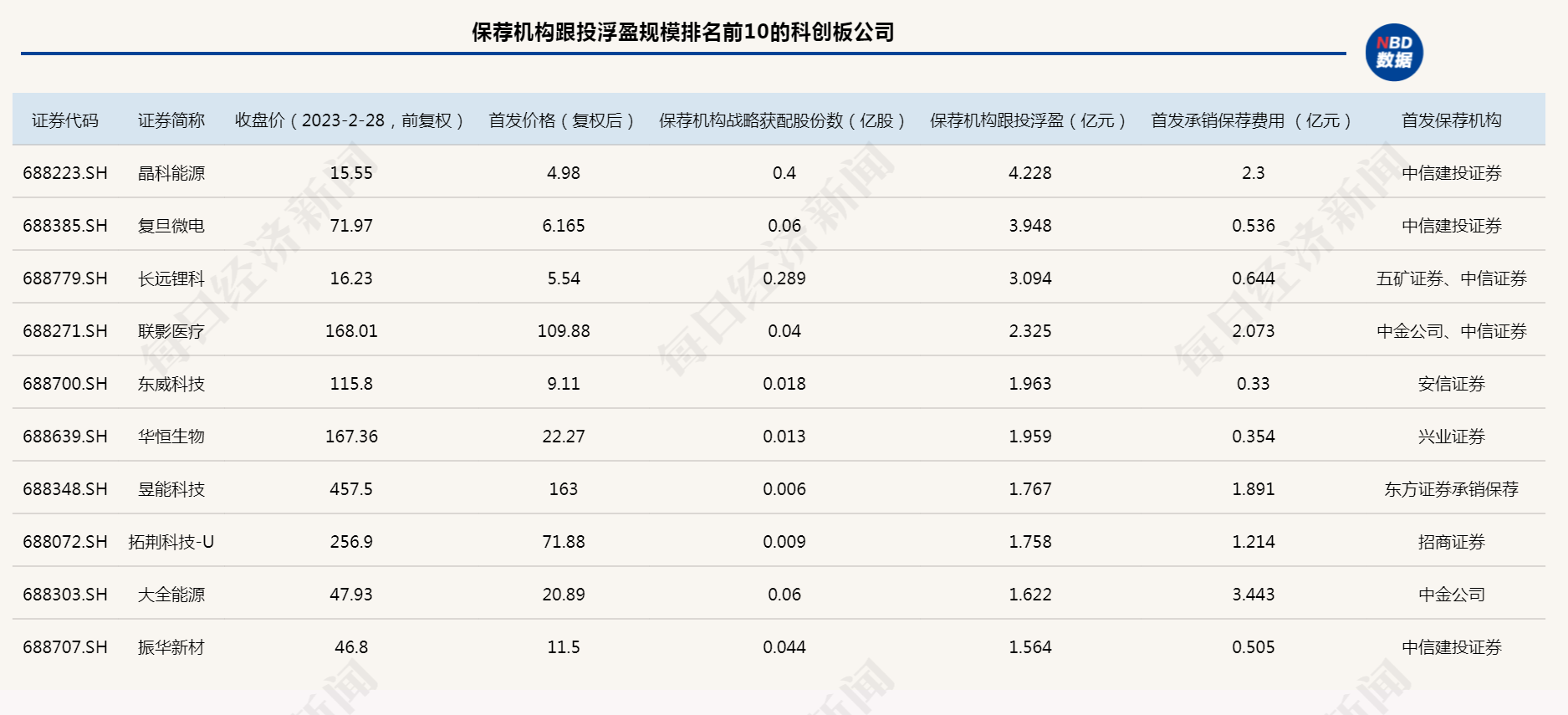Select the 证券简称 column header
The image size is (1568, 715).
click(171, 120)
